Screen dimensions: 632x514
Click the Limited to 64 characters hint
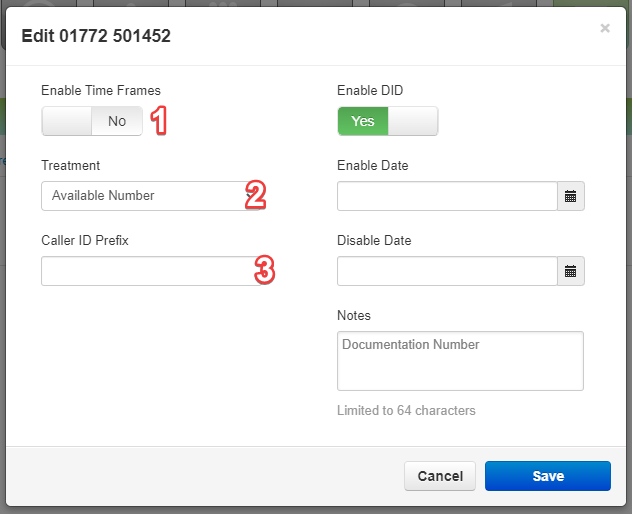406,410
